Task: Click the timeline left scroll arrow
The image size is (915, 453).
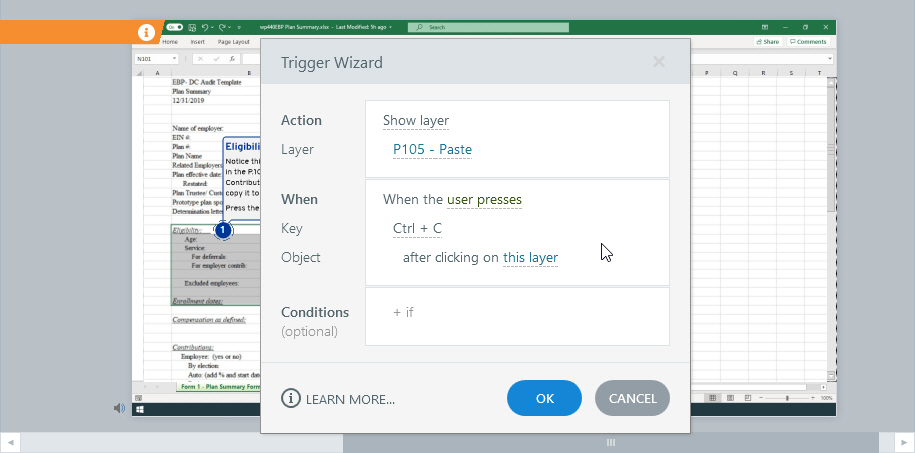Action: (x=9, y=442)
